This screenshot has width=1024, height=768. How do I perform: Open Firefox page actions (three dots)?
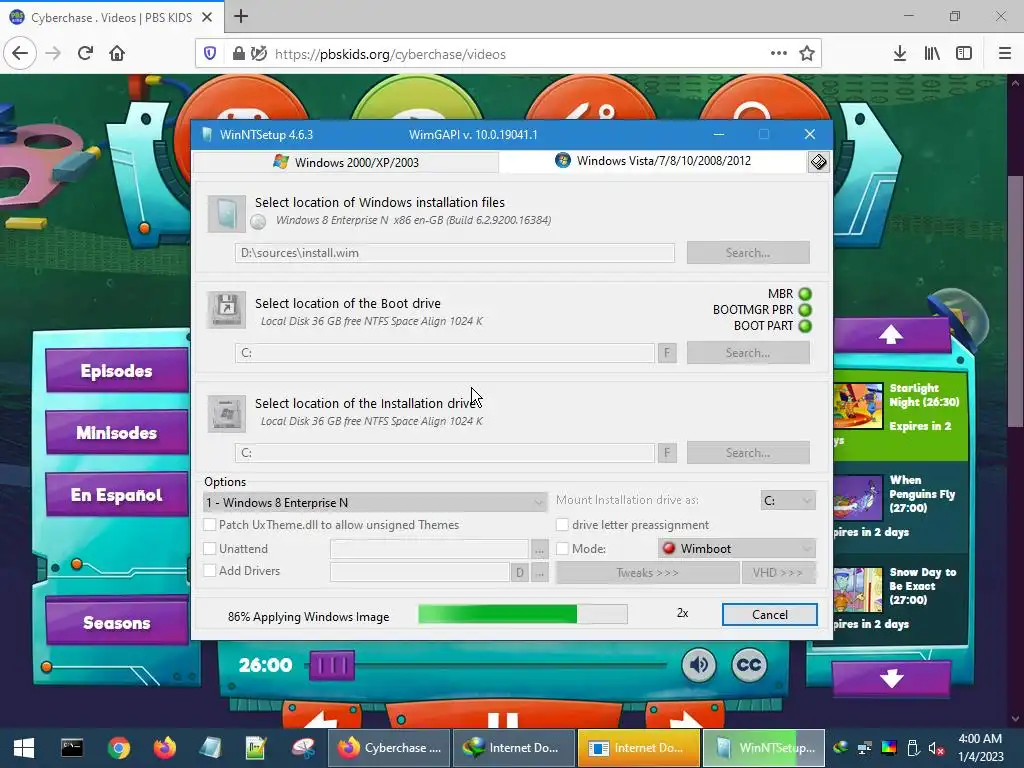coord(778,54)
